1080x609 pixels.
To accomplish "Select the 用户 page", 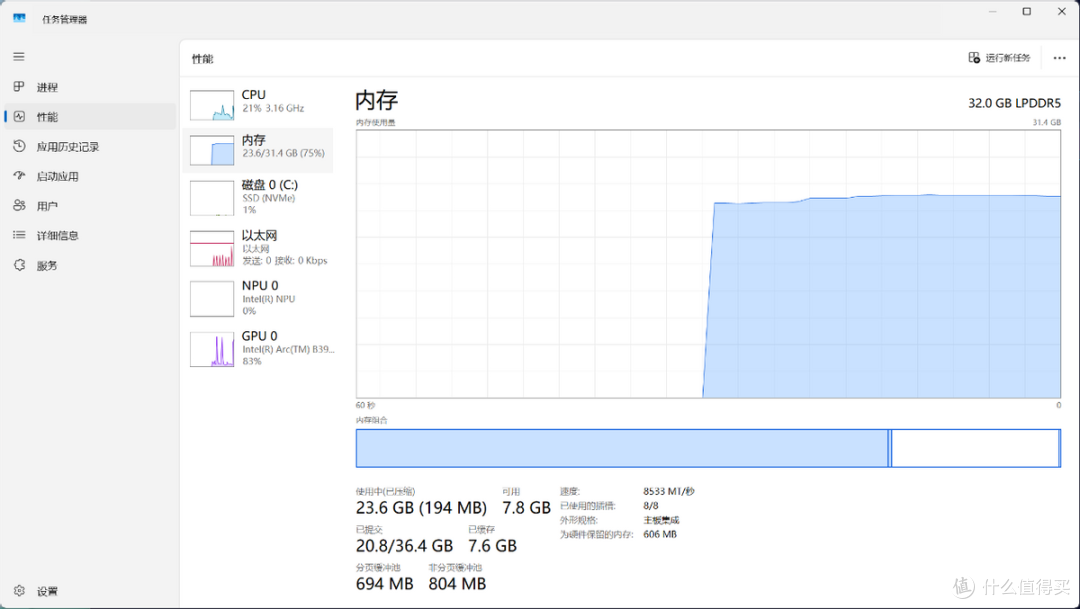I will tap(90, 205).
